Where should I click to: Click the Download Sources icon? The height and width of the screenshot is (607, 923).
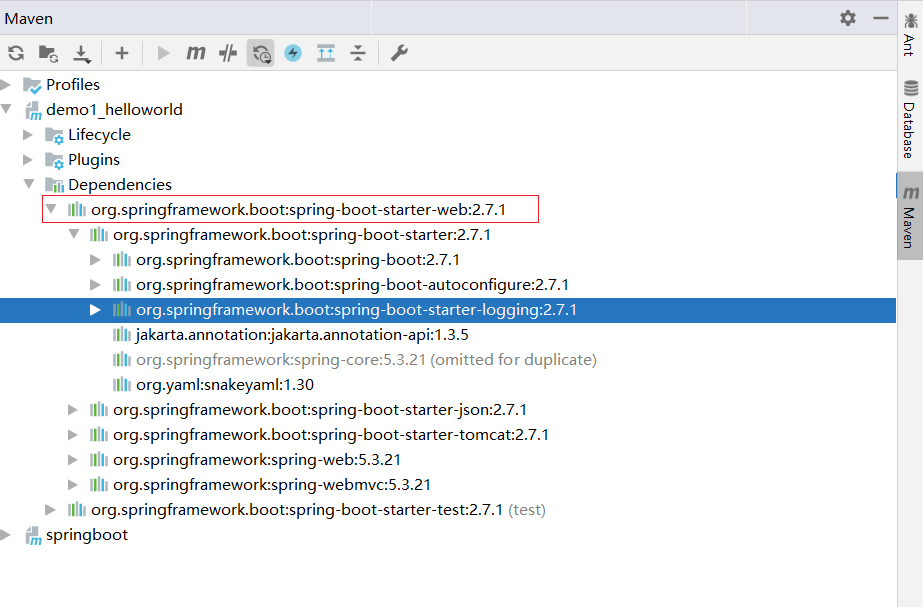click(81, 53)
